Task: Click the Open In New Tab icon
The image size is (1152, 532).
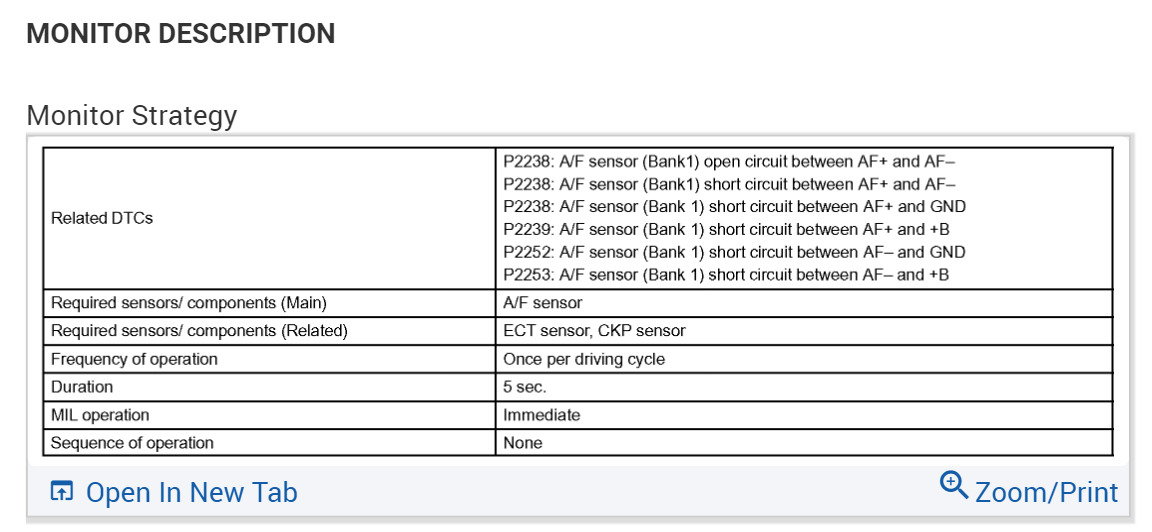Action: (x=62, y=492)
